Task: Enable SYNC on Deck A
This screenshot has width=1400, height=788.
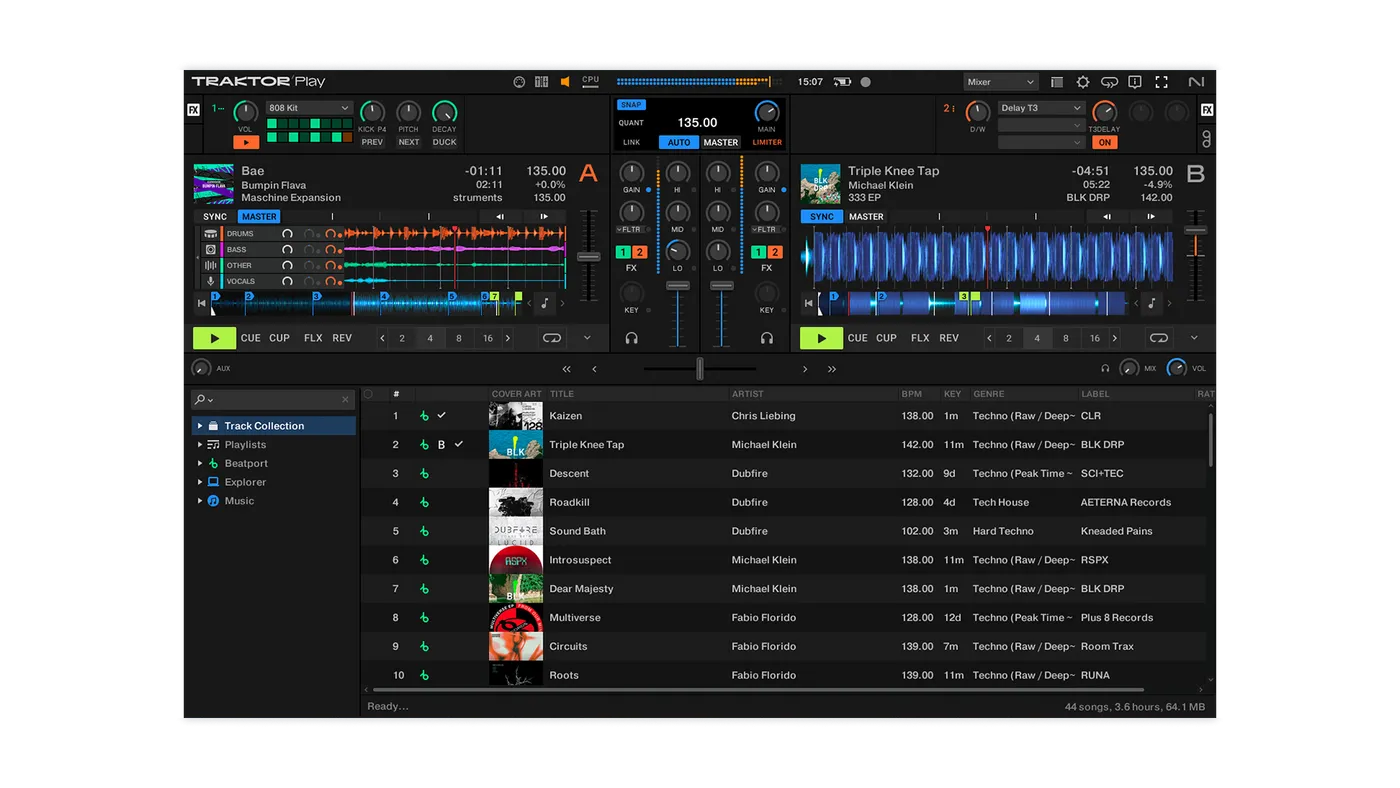Action: [x=215, y=217]
